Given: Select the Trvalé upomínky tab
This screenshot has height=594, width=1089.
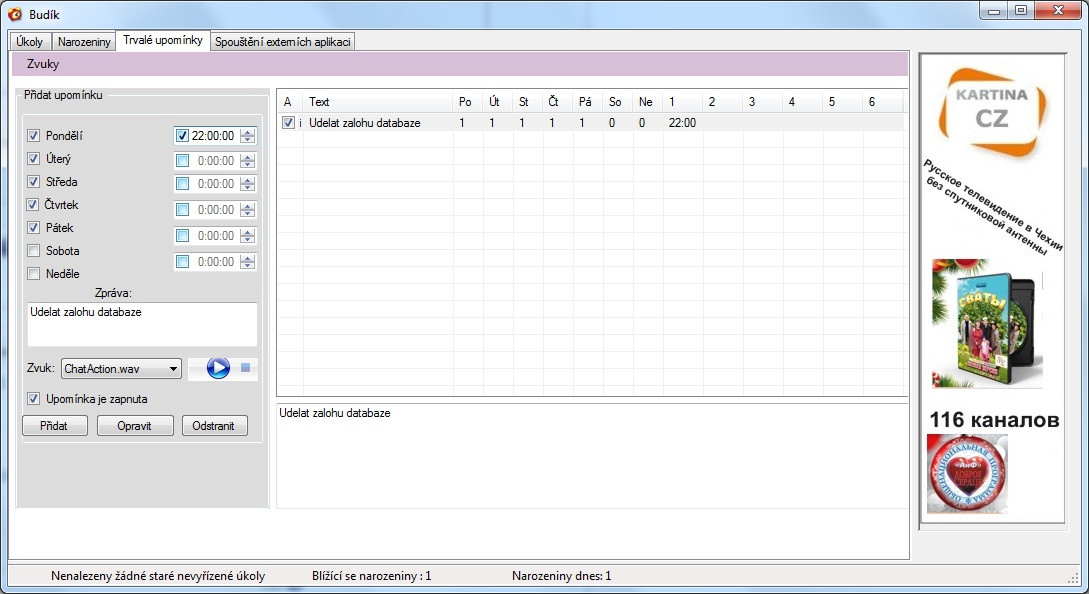Looking at the screenshot, I should pyautogui.click(x=163, y=40).
